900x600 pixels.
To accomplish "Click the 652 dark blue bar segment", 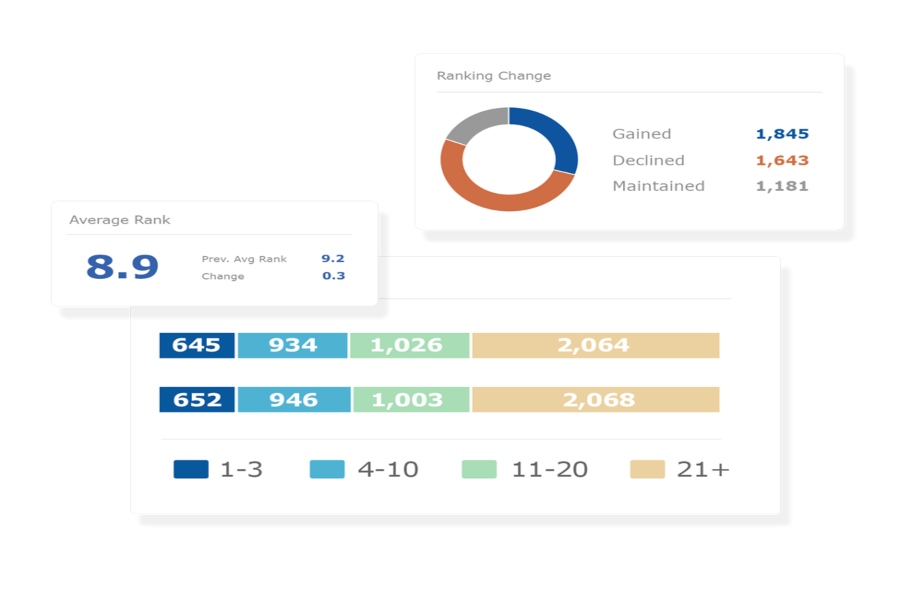I will point(198,399).
